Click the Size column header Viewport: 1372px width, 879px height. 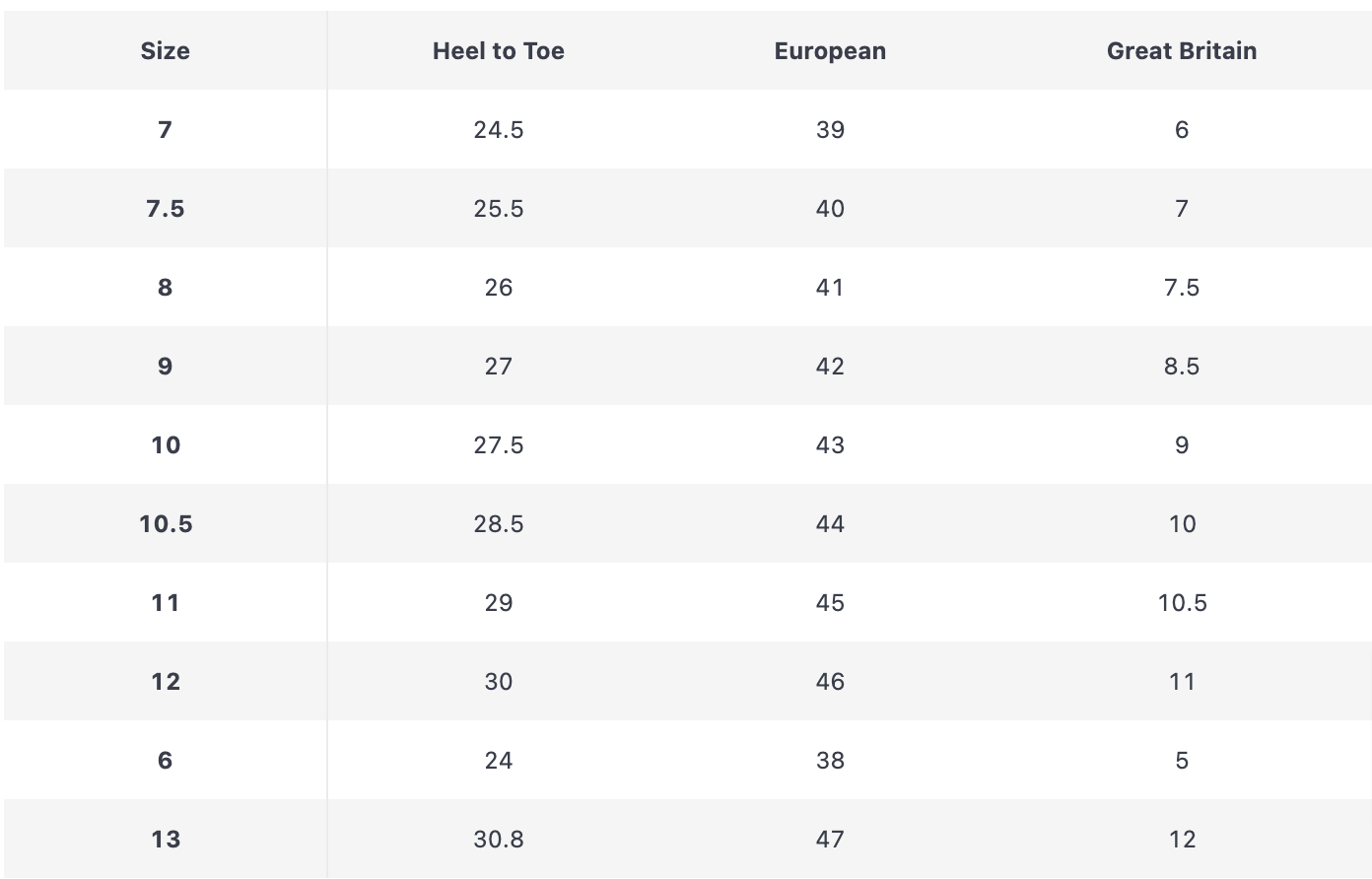[x=165, y=51]
